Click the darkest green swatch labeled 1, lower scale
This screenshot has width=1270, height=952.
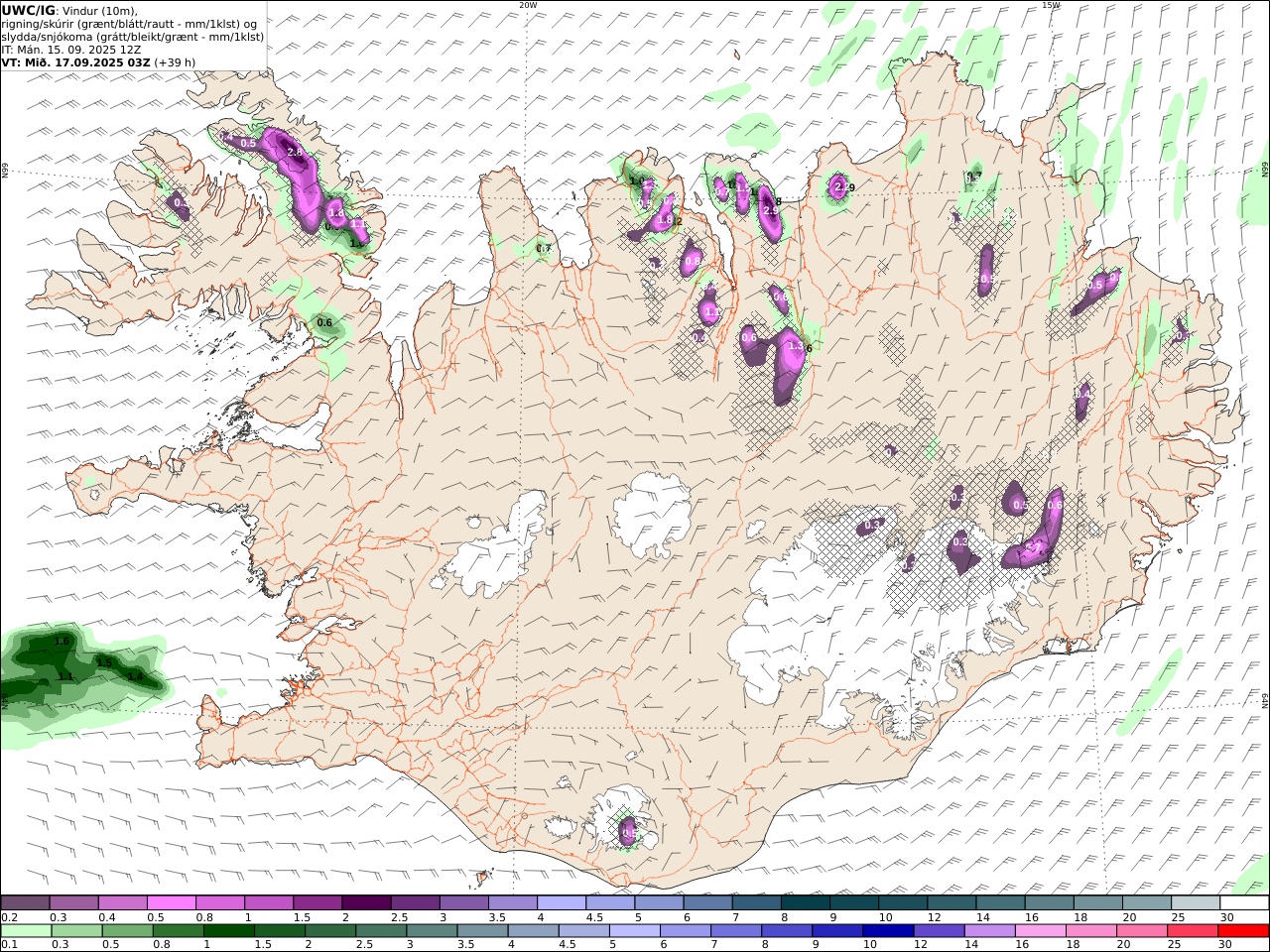click(229, 931)
